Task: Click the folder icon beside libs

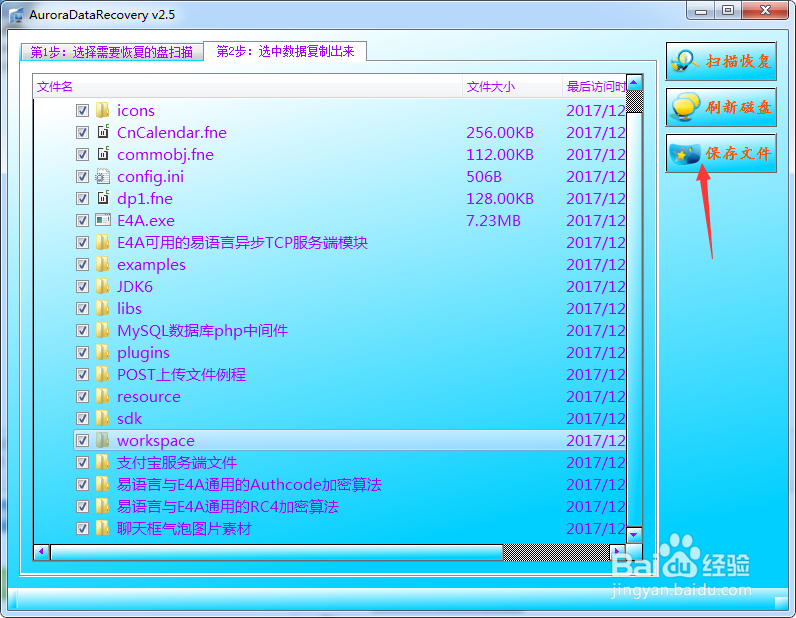Action: coord(103,308)
